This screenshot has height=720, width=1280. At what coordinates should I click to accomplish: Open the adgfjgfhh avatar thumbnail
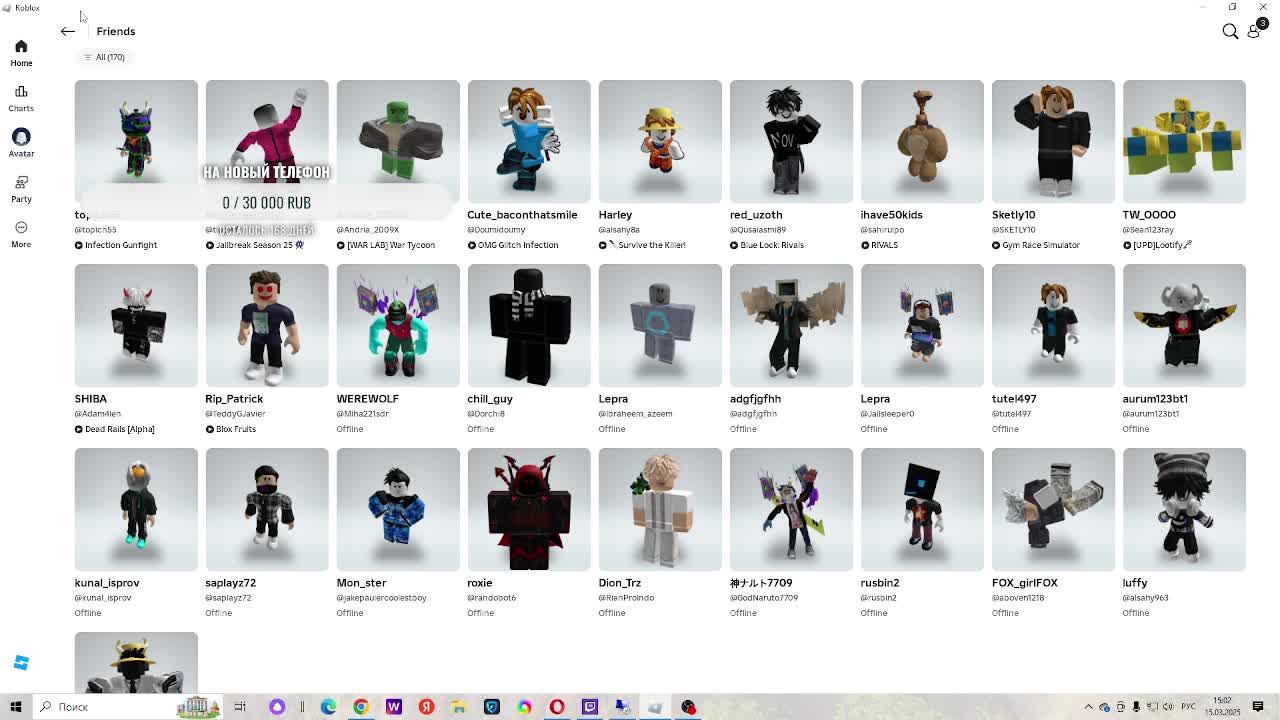click(791, 325)
